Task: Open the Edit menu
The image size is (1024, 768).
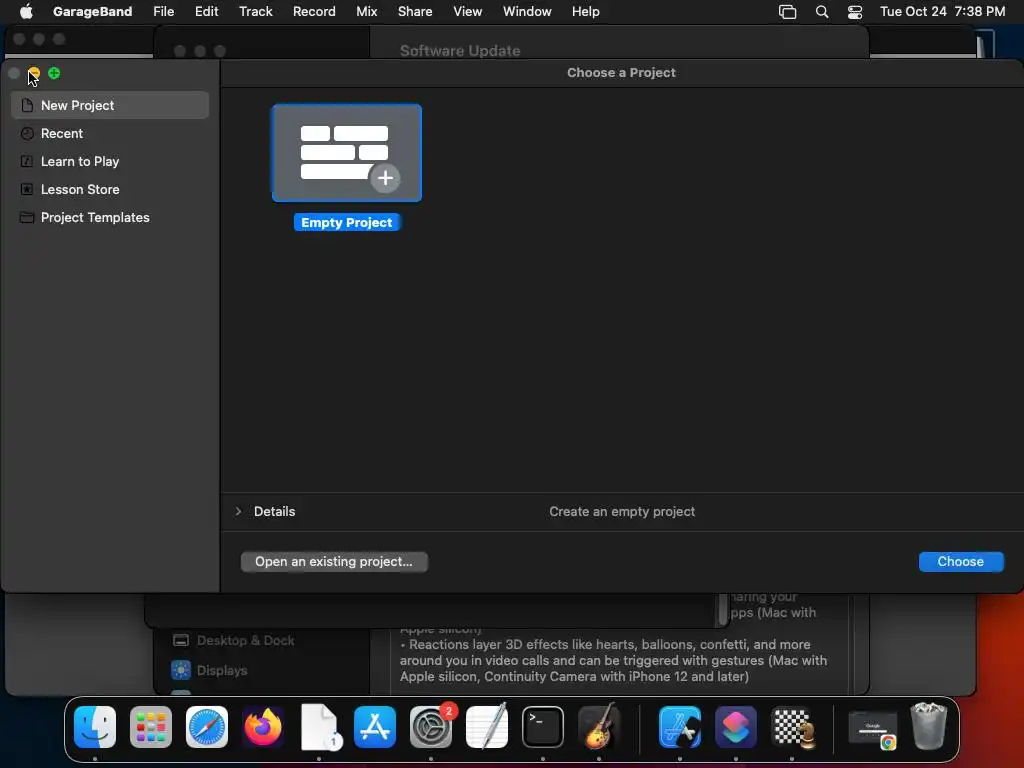Action: tap(206, 12)
